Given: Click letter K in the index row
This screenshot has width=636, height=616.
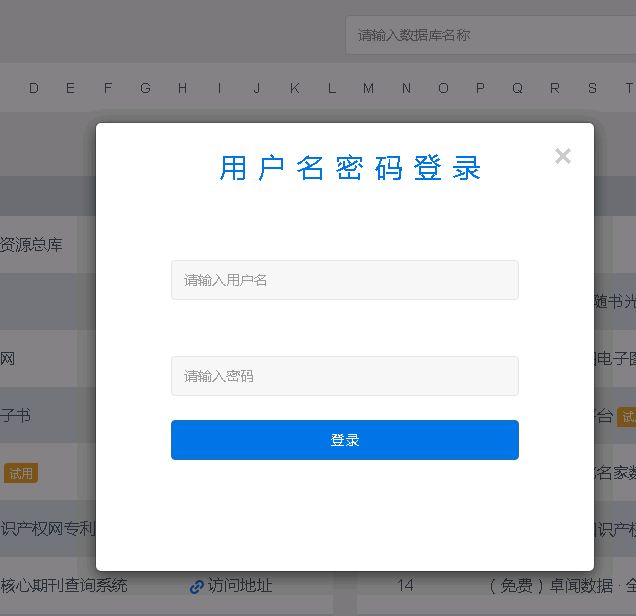Looking at the screenshot, I should tap(294, 88).
